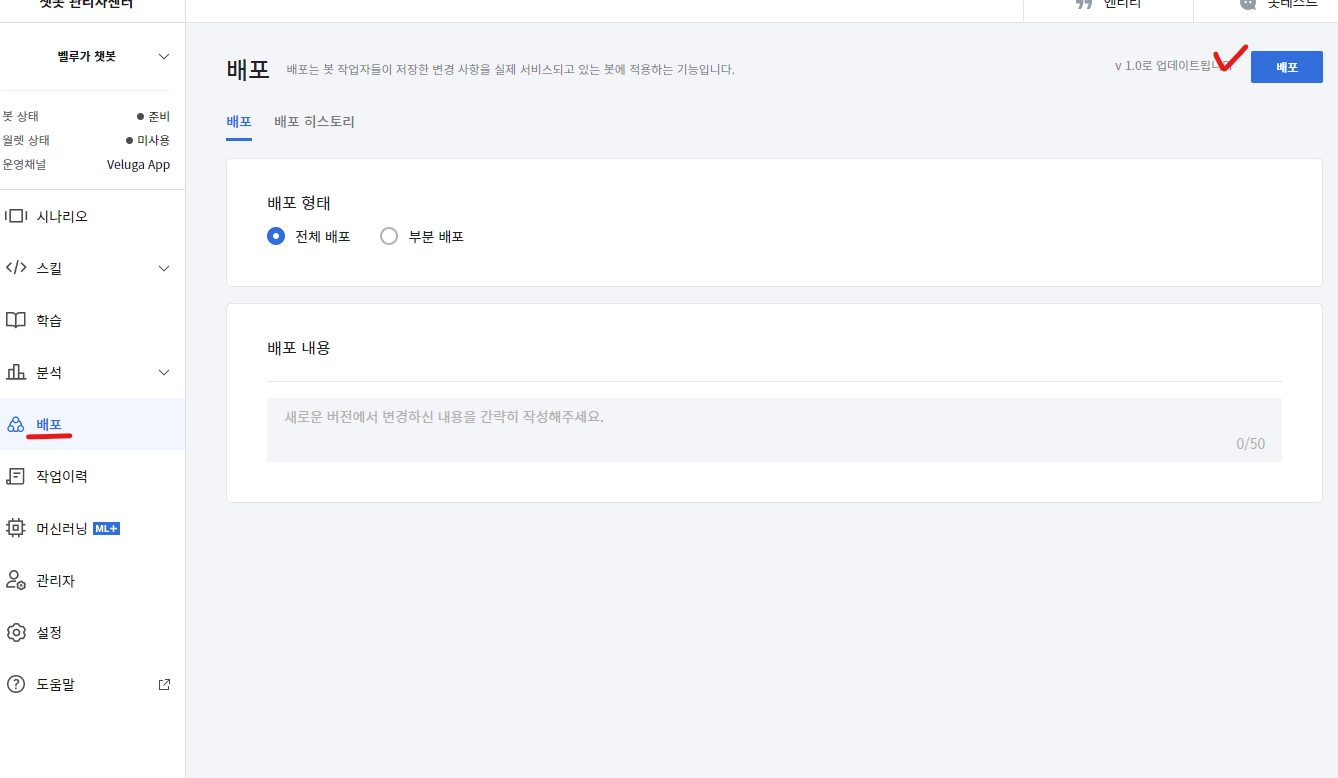This screenshot has width=1338, height=778.
Task: Open the 도움말 external link arrow
Action: pyautogui.click(x=165, y=685)
